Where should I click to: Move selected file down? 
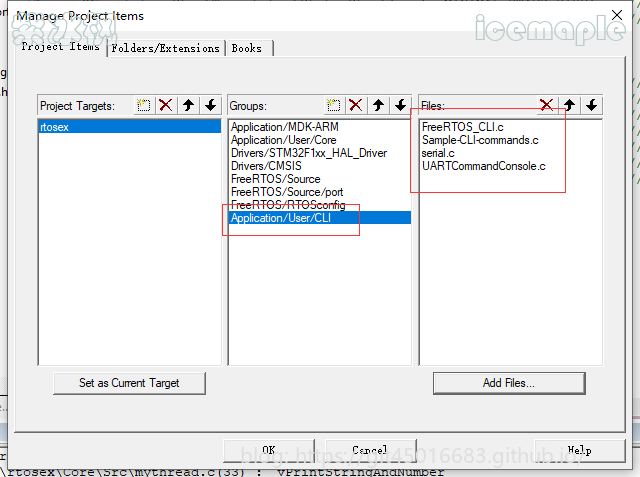(591, 106)
